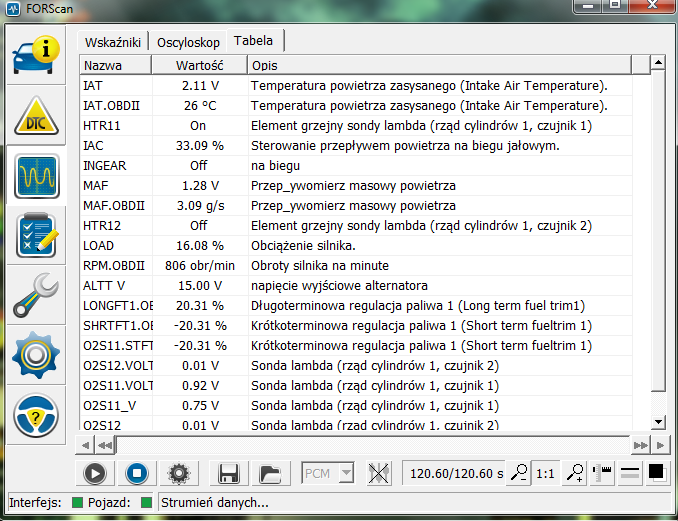The image size is (678, 521).
Task: Click the 1:1 zoom reset button
Action: [546, 473]
